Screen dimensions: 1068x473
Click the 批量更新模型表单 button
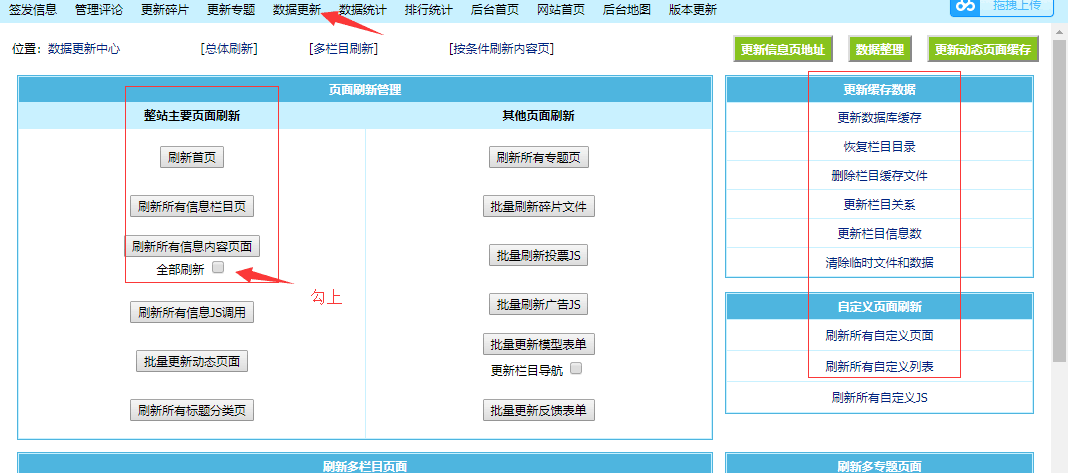539,344
